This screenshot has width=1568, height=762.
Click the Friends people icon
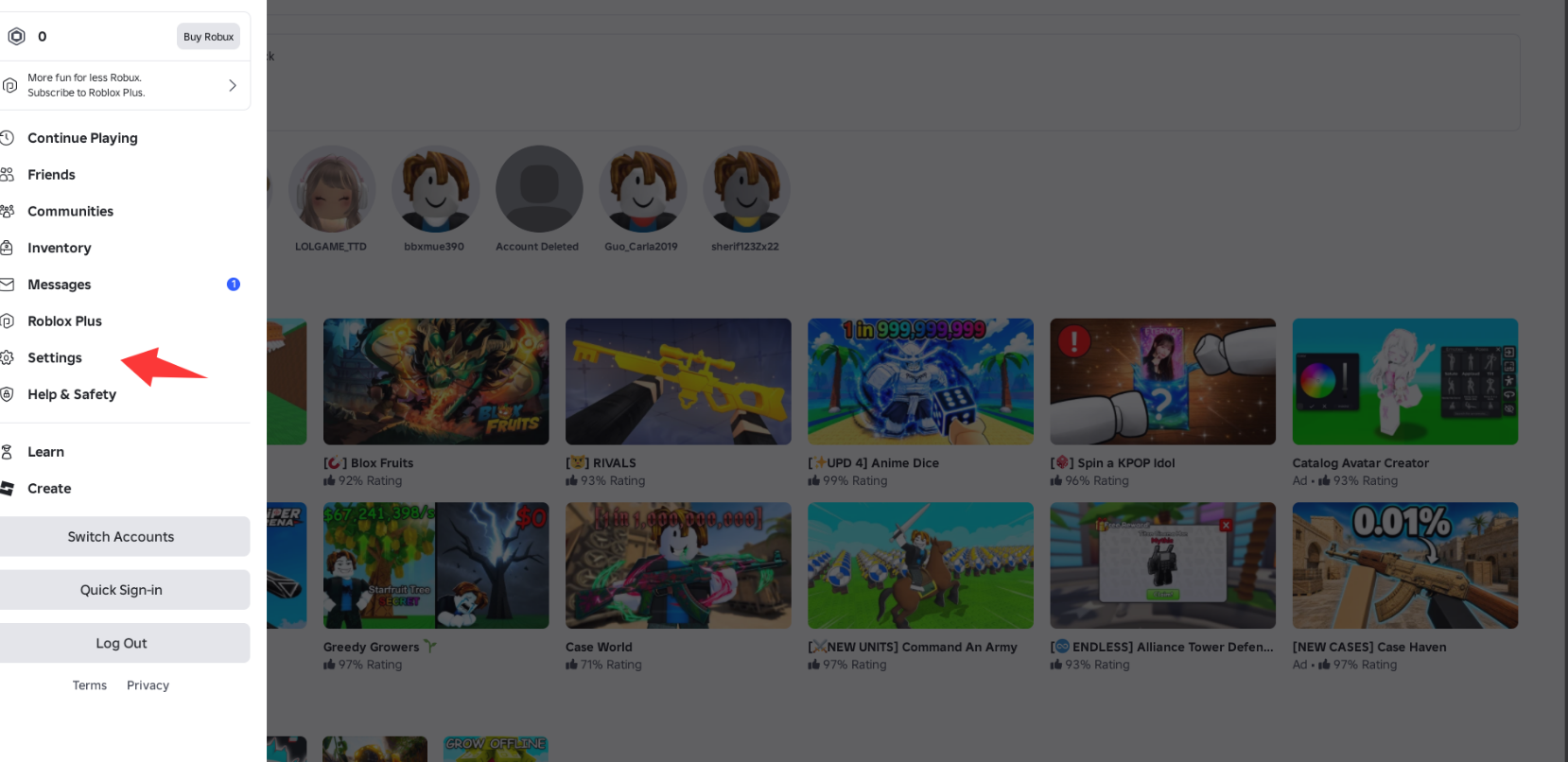(x=7, y=175)
